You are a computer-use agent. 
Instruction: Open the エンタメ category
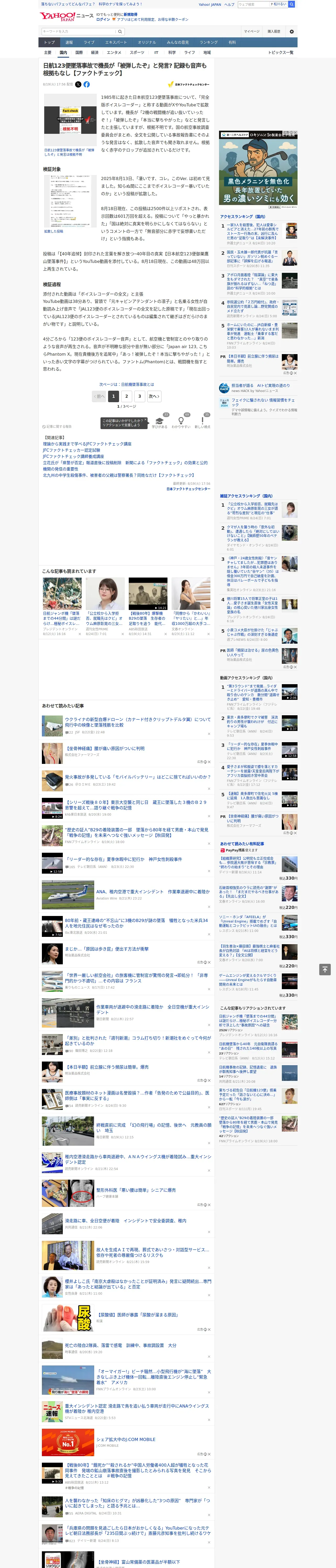[x=114, y=52]
